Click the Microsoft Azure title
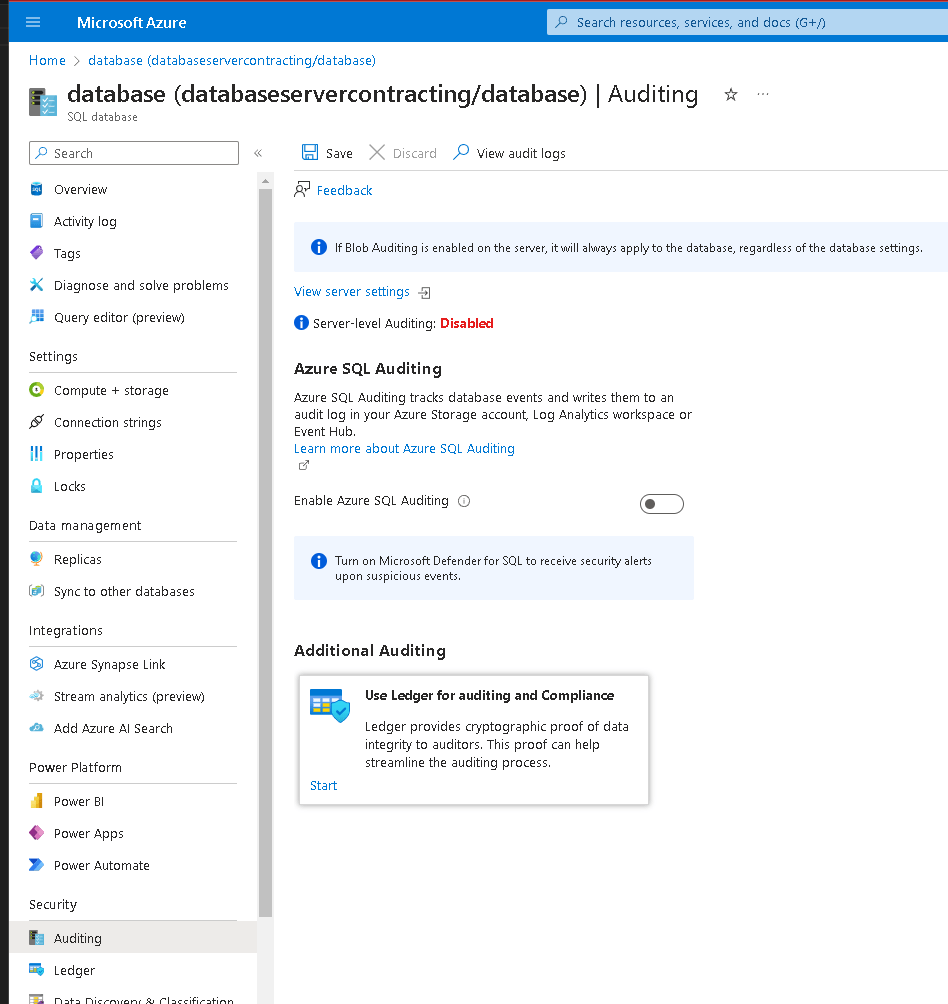 pos(131,22)
